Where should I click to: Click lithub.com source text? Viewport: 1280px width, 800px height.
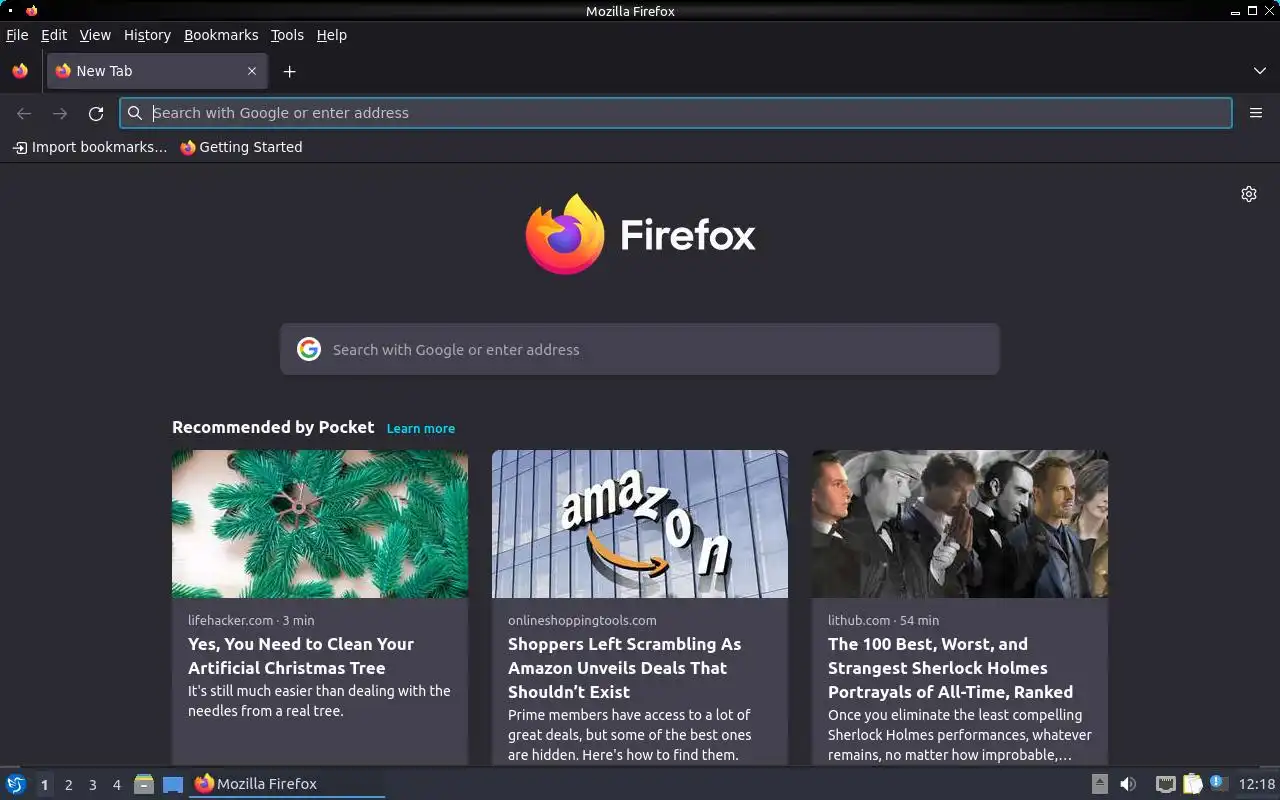859,620
